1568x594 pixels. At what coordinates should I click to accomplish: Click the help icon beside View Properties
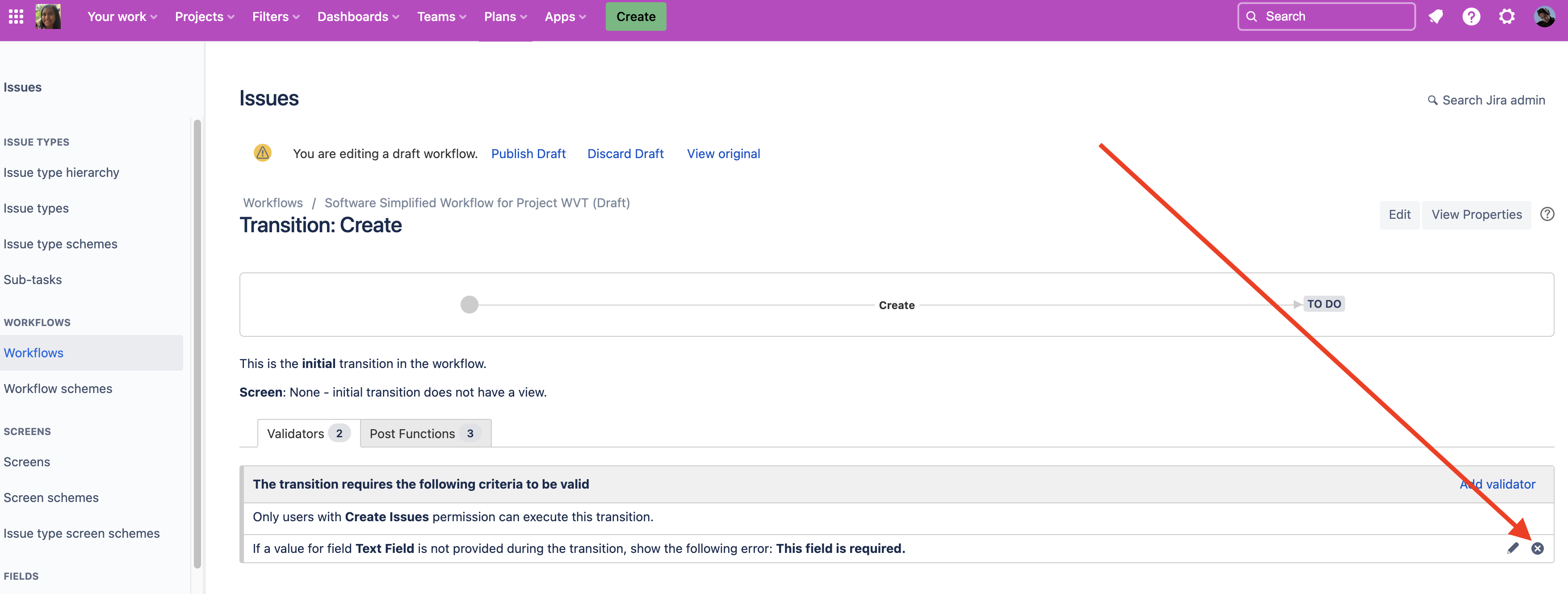coord(1547,214)
